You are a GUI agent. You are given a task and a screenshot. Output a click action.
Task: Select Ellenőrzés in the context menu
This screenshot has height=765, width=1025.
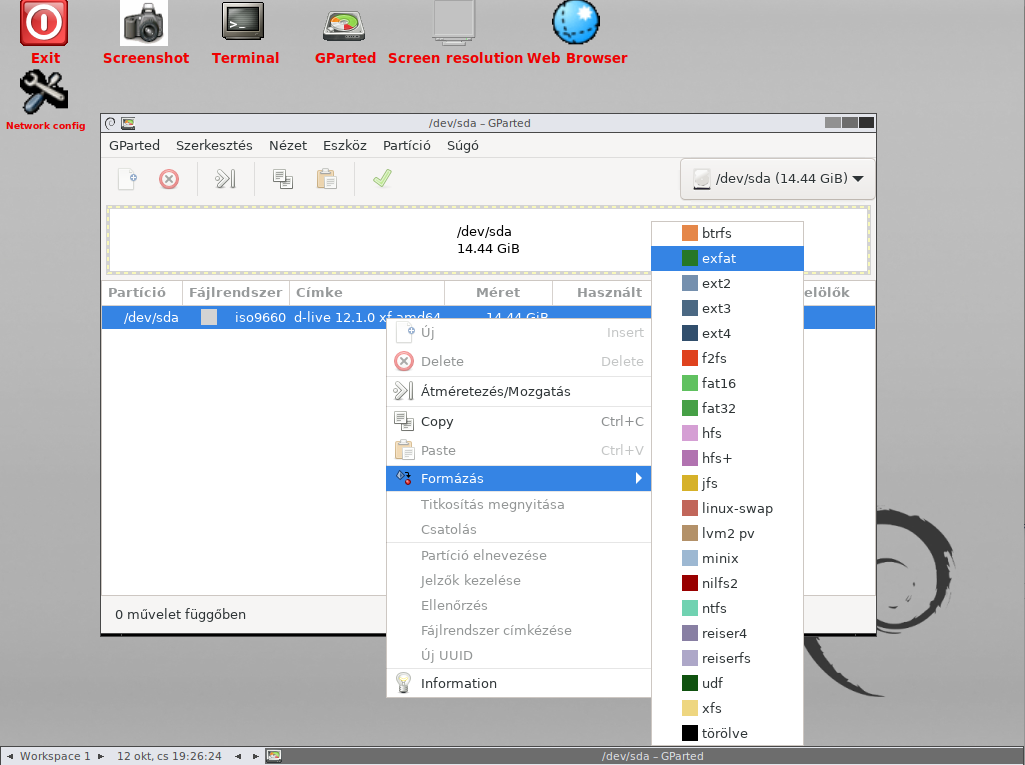pos(518,605)
